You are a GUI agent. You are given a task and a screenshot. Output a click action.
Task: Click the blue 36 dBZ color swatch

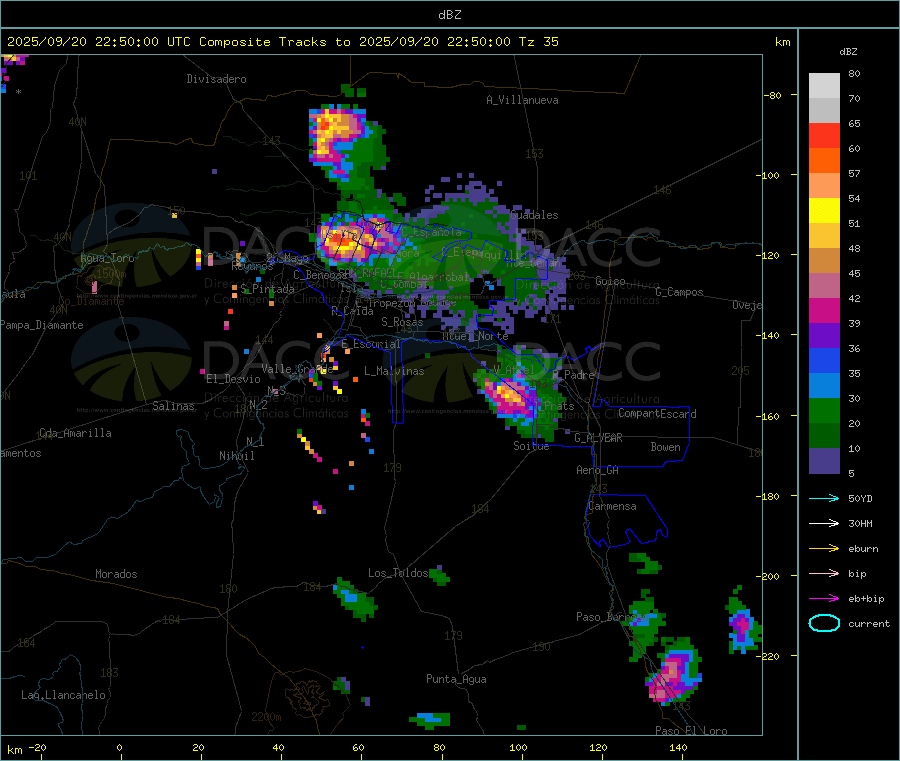pyautogui.click(x=824, y=360)
